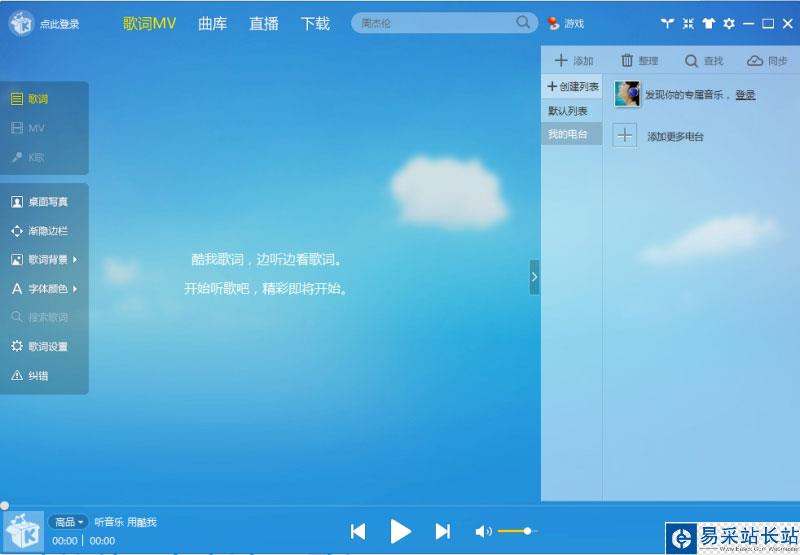Click the personal music radio thumbnail
Screen dimensions: 800x555
627,94
